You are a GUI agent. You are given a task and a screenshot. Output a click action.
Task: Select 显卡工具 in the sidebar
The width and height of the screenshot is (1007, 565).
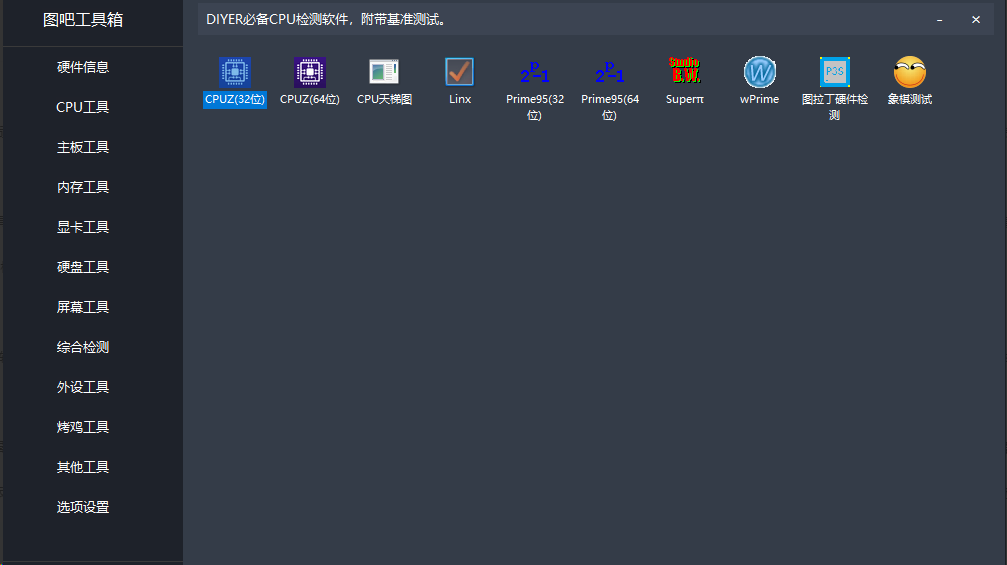click(x=83, y=227)
